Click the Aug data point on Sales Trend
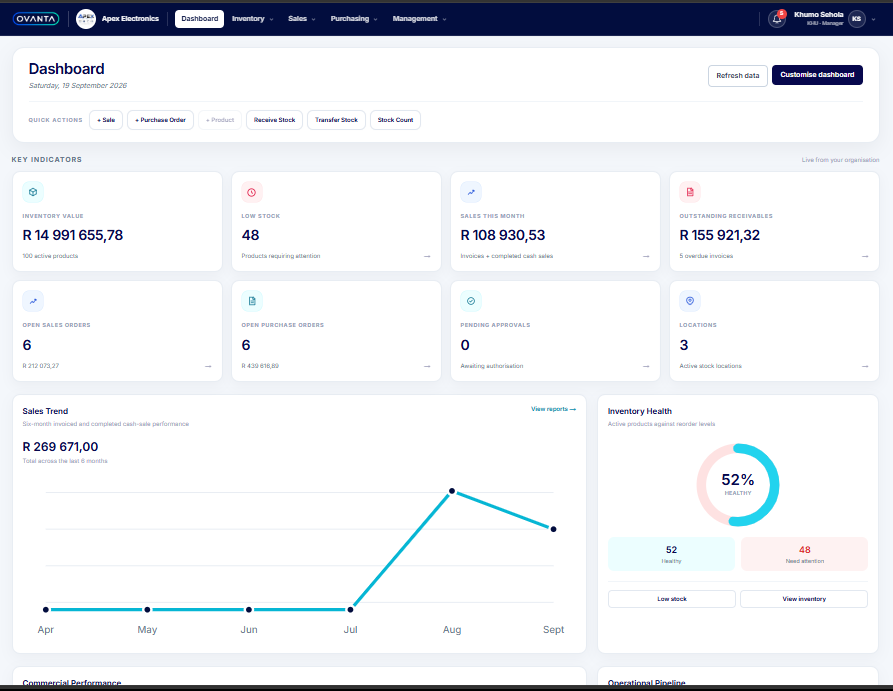Screen dimensions: 893x691 tap(452, 490)
